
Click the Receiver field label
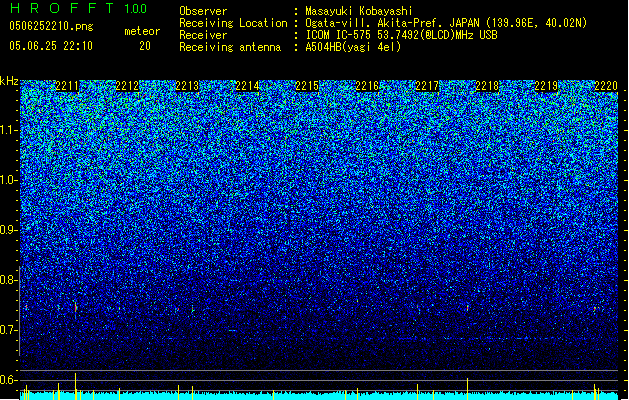tap(203, 35)
